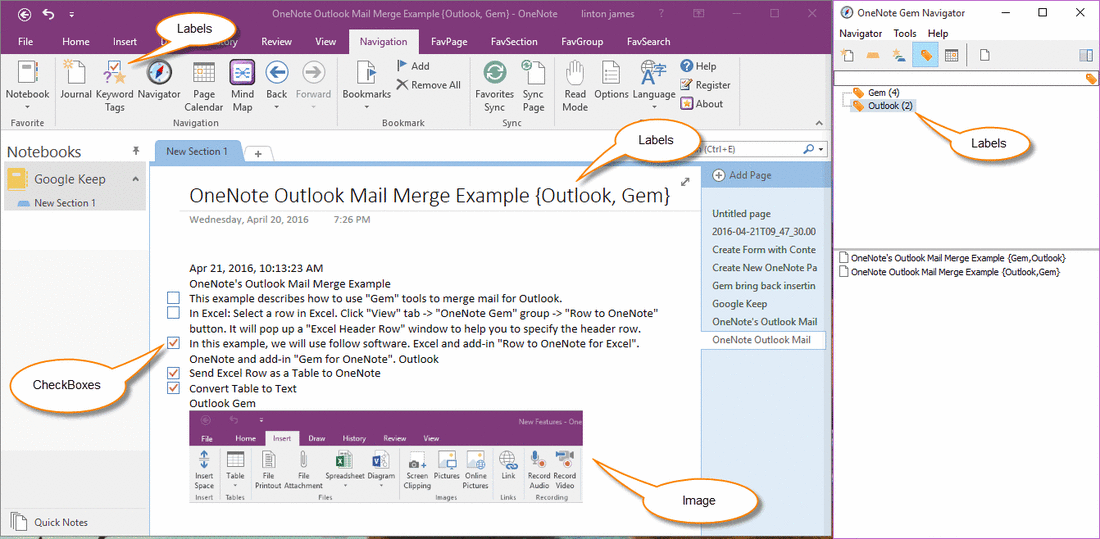Viewport: 1100px width, 539px height.
Task: Create a new section with plus tab
Action: click(258, 154)
